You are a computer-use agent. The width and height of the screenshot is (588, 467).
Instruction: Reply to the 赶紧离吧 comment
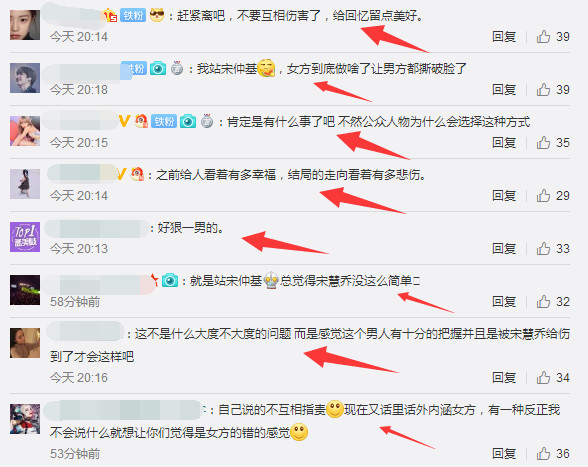point(504,36)
